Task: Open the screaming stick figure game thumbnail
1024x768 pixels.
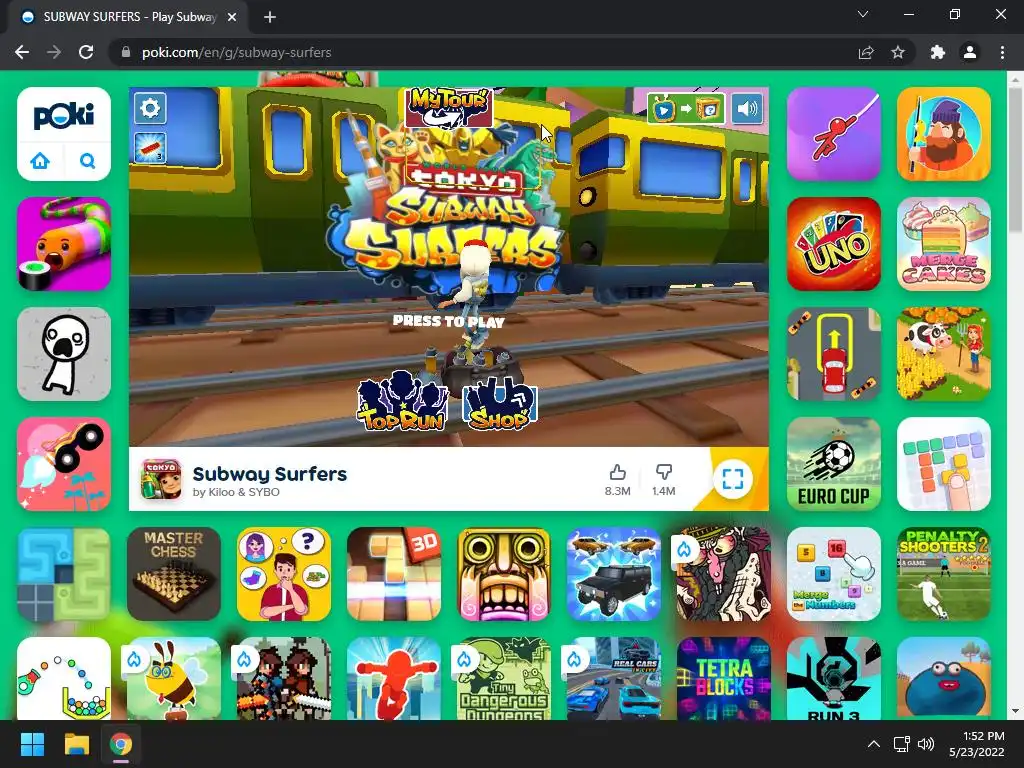Action: click(64, 354)
